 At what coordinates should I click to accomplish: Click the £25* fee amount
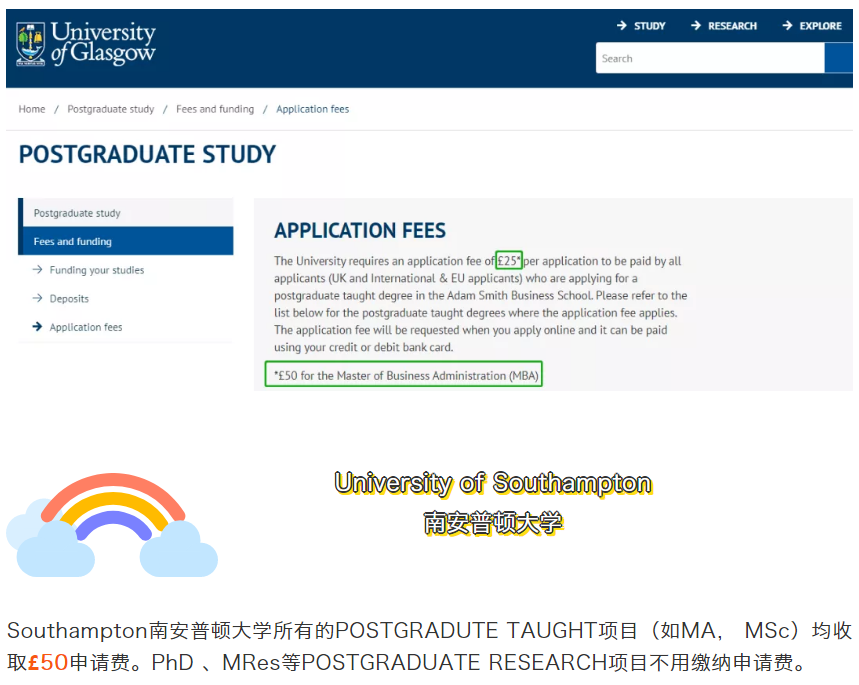coord(509,260)
